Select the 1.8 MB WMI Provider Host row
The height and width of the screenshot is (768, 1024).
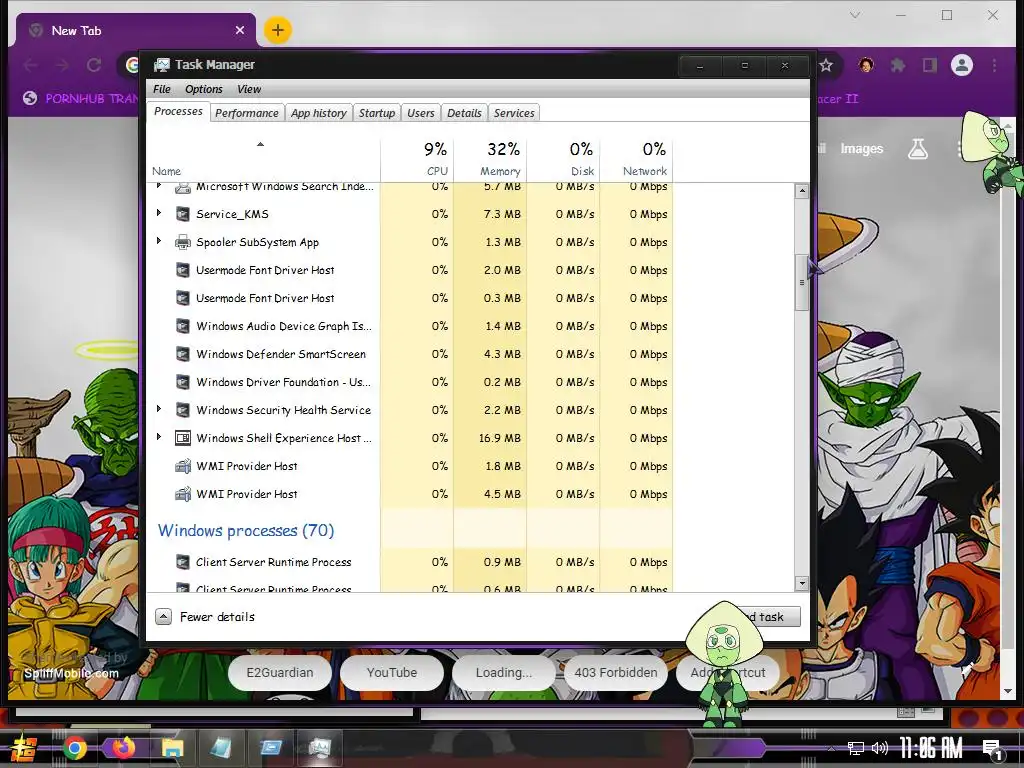click(x=409, y=466)
